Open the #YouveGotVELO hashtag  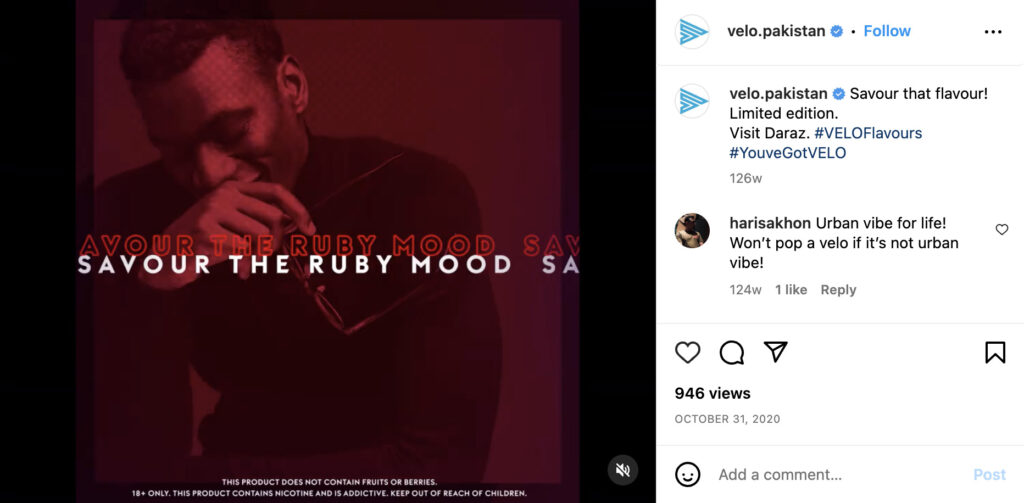click(x=788, y=153)
